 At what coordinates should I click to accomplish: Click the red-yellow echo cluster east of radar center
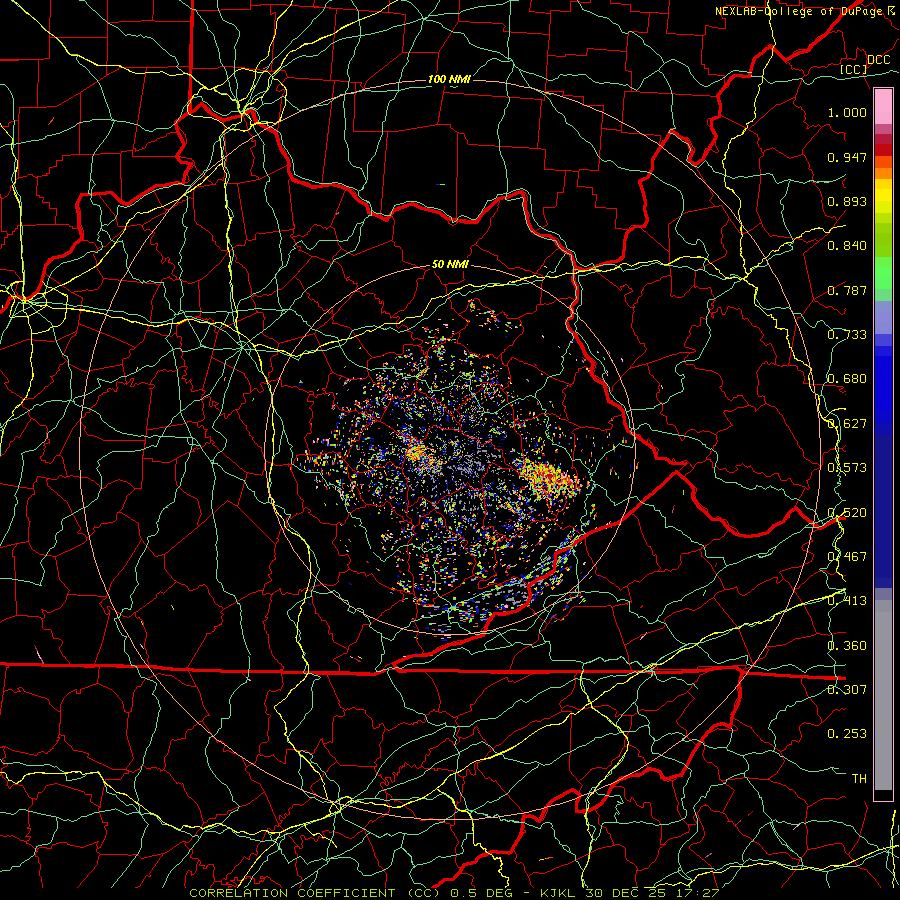point(550,479)
